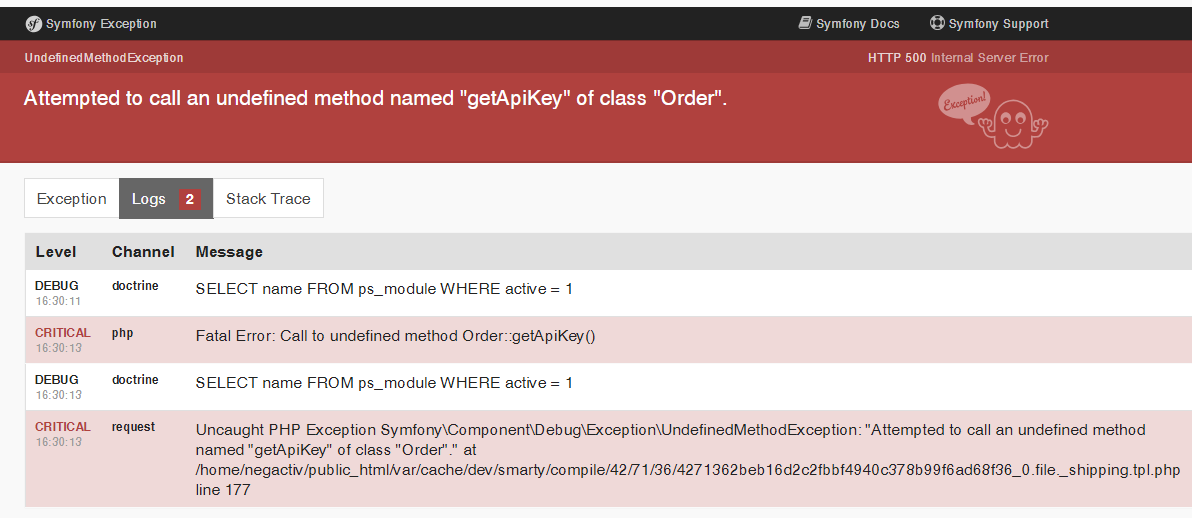
Task: Select the first DEBUG doctrine log row
Action: pyautogui.click(x=384, y=289)
